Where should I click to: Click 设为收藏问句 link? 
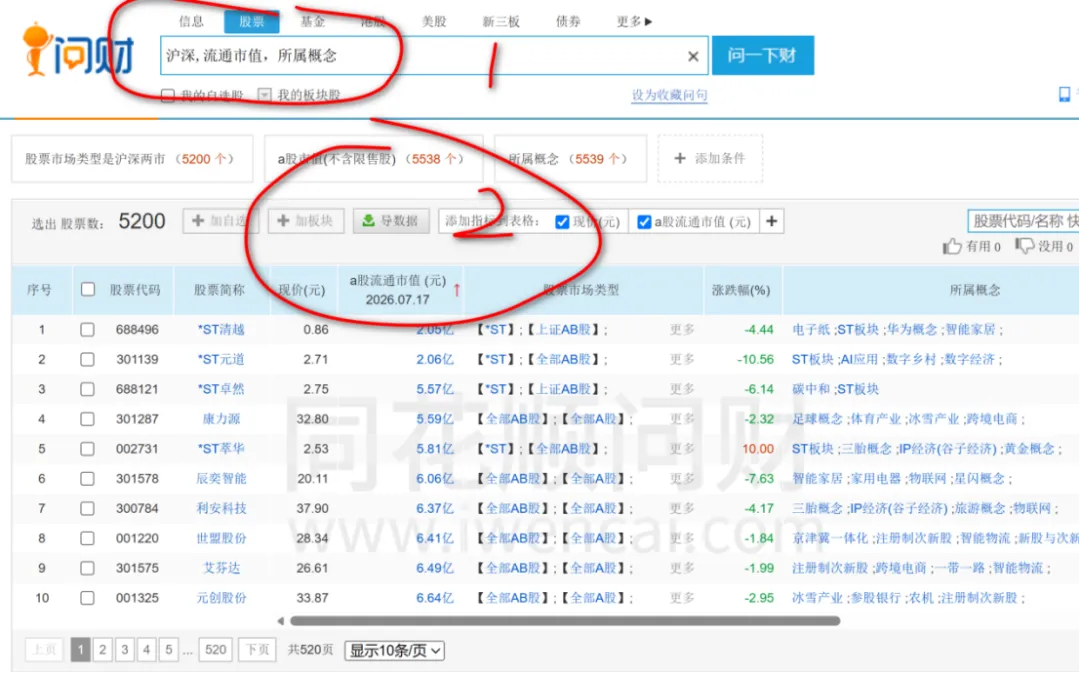(669, 95)
